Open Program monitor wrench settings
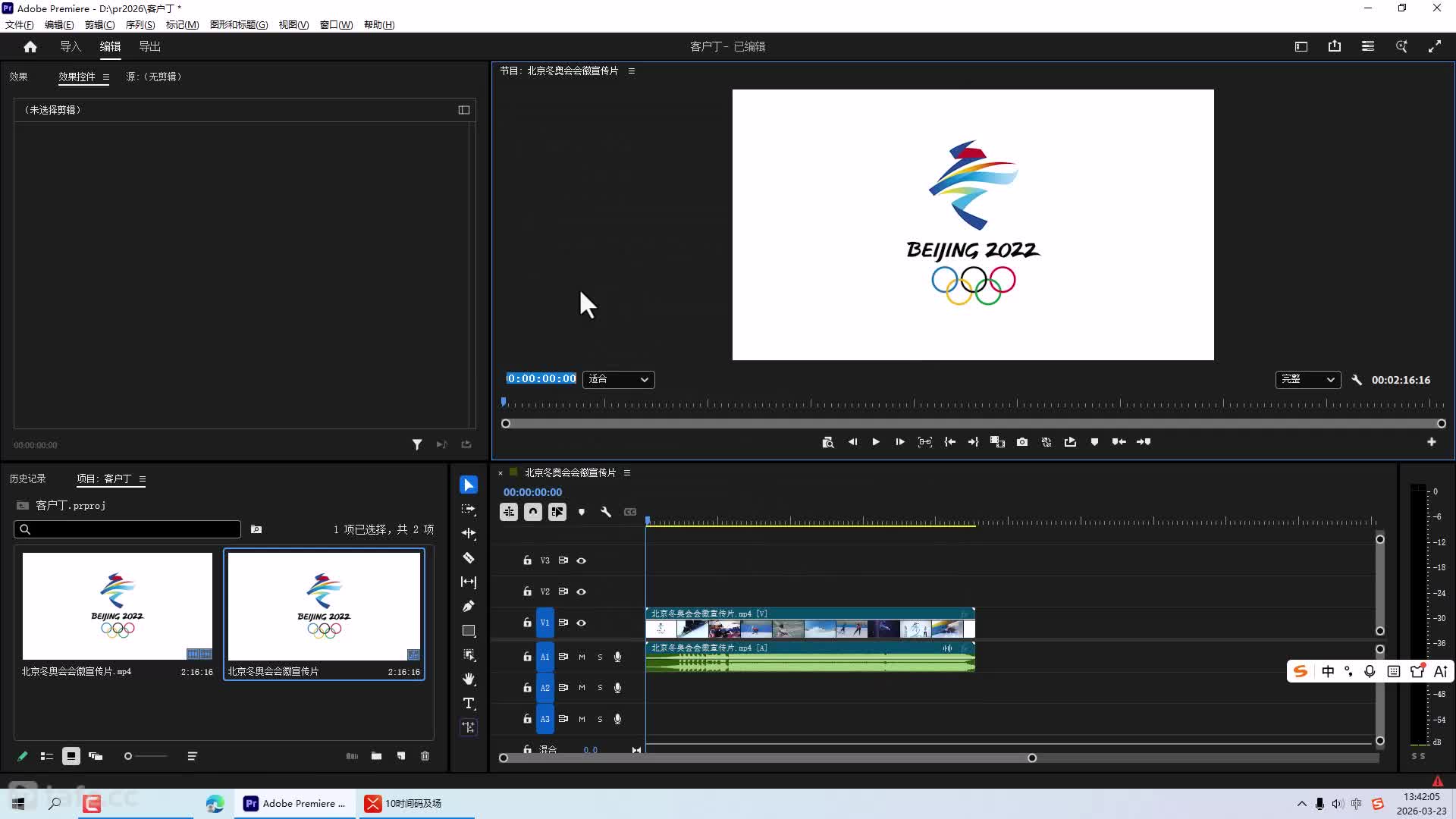1456x819 pixels. click(x=1357, y=380)
